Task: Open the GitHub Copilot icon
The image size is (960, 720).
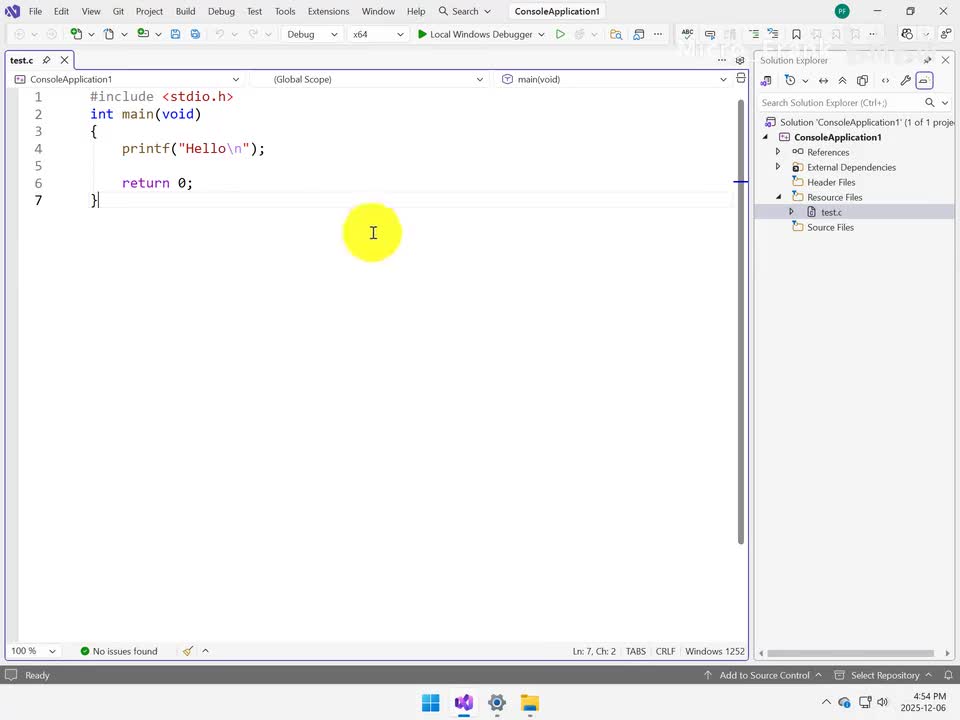Action: (907, 34)
